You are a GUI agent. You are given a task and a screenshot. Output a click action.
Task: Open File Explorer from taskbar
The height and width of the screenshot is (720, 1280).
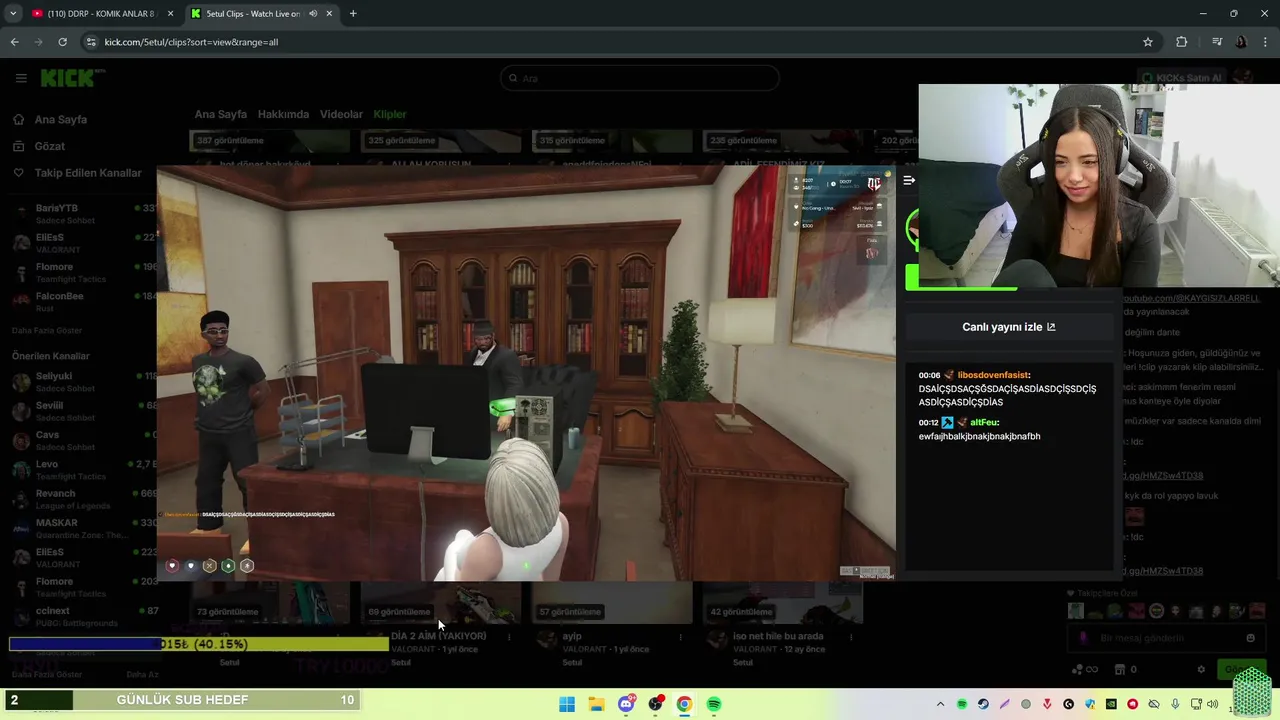coord(596,704)
